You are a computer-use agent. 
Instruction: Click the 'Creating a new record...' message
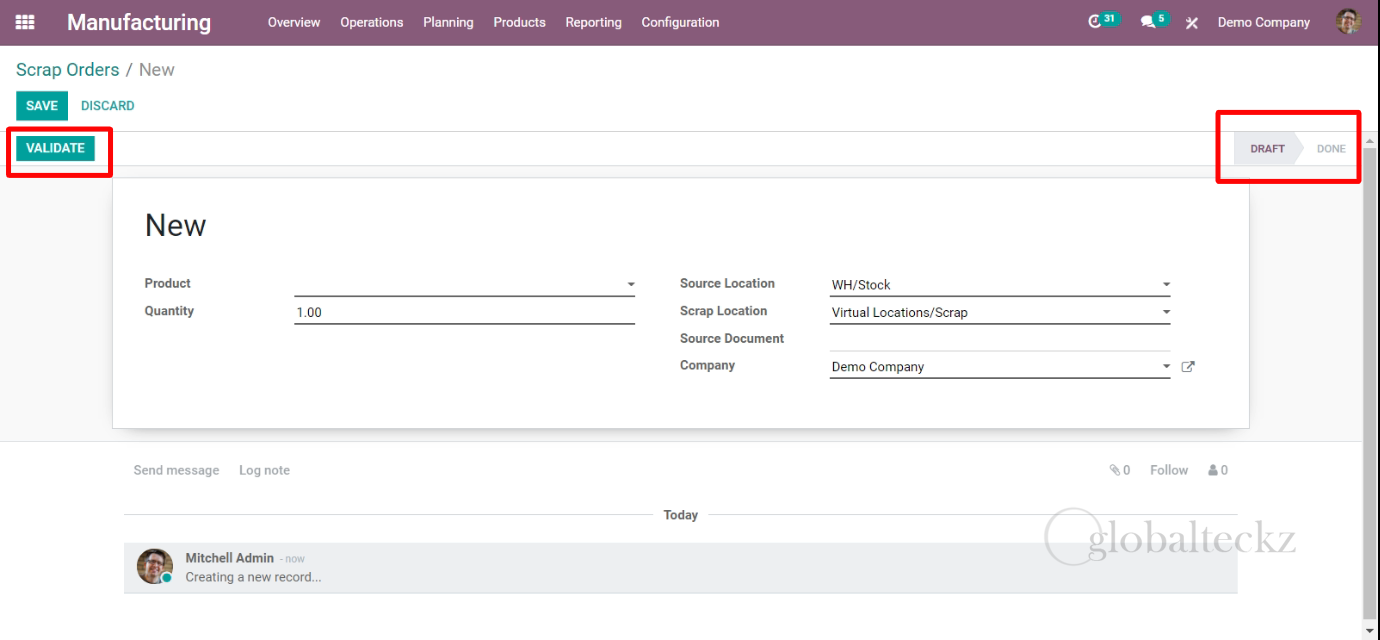tap(253, 577)
